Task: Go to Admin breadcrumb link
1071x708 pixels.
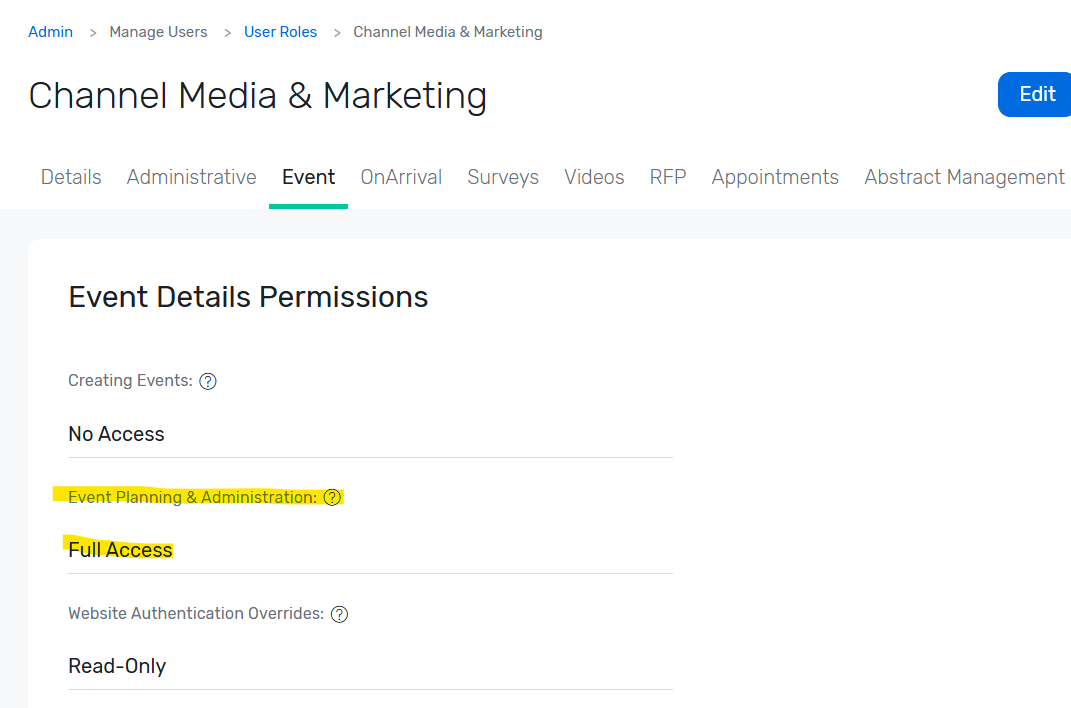Action: [x=50, y=32]
